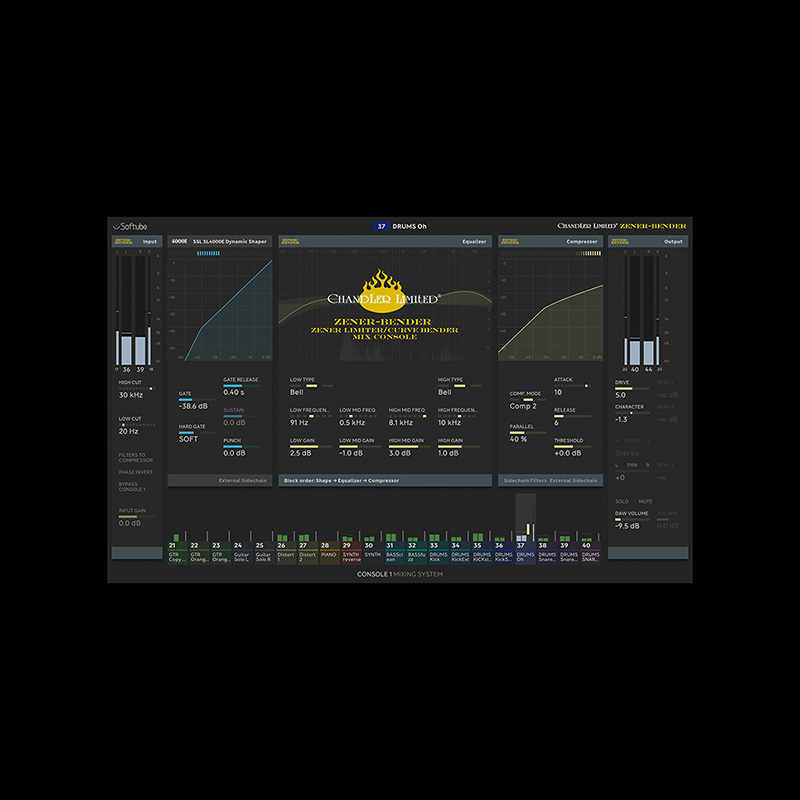Select track 30 SYNTH in the track strip
Screen dimensions: 800x800
point(372,551)
